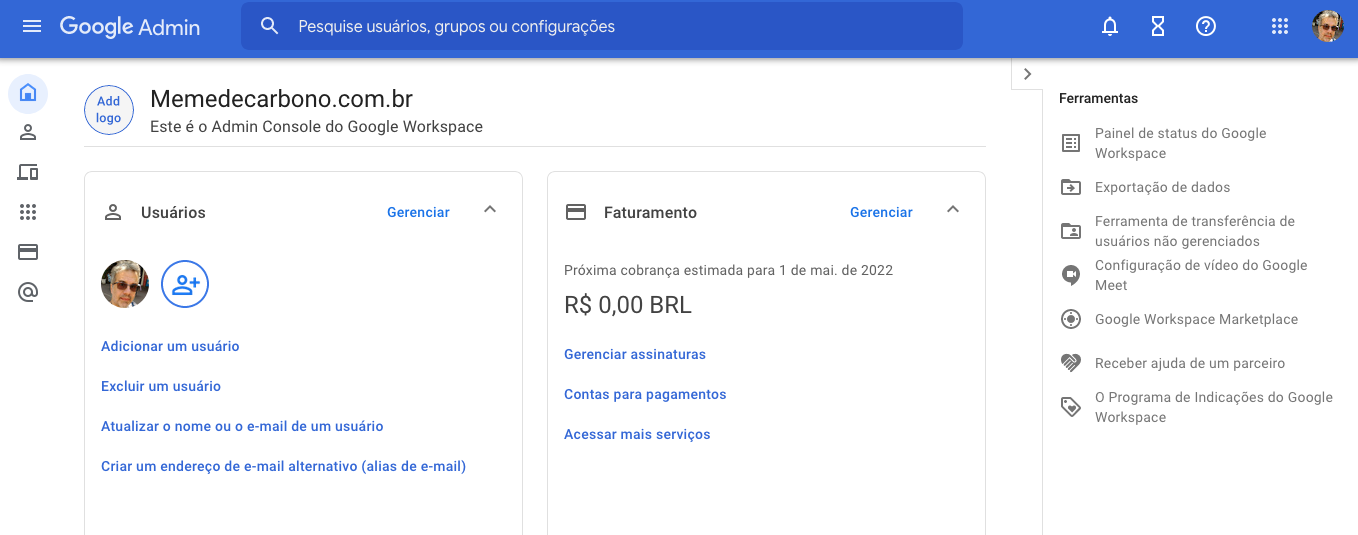1358x535 pixels.
Task: Open the Google apps grid launcher
Action: [1280, 27]
